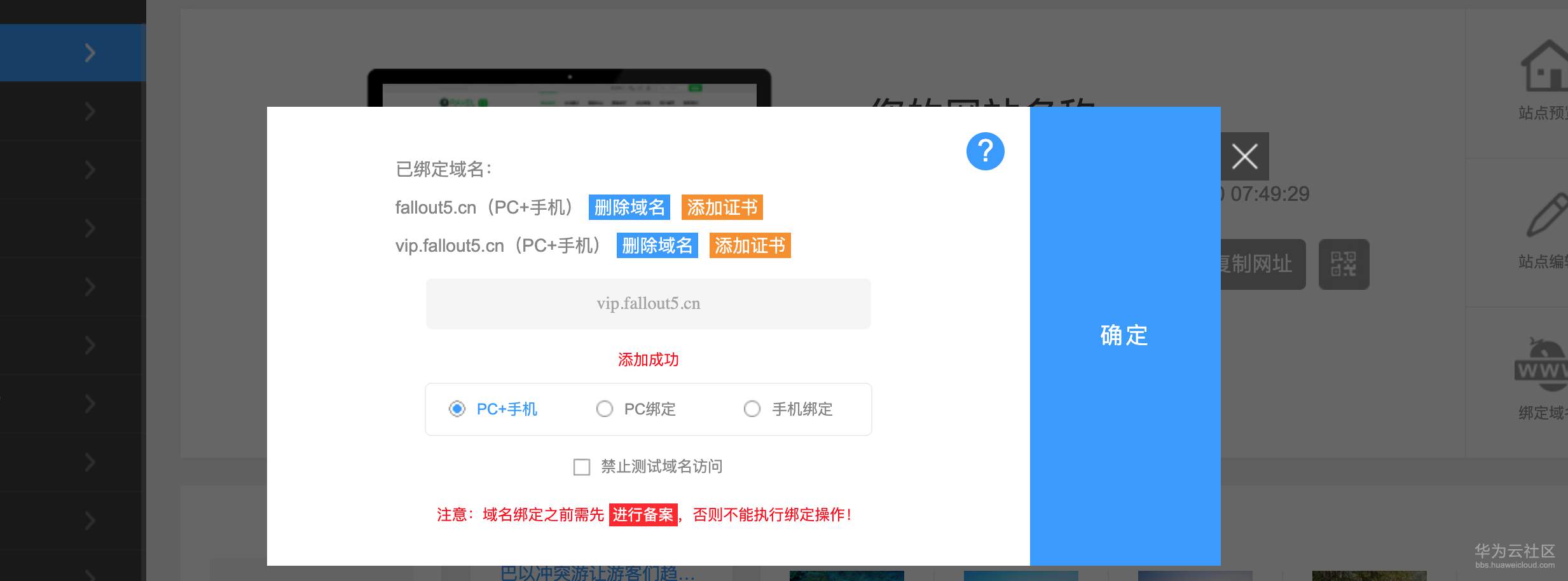The width and height of the screenshot is (1568, 581).
Task: Enable 禁止测试域名访问 checkbox
Action: click(x=581, y=467)
